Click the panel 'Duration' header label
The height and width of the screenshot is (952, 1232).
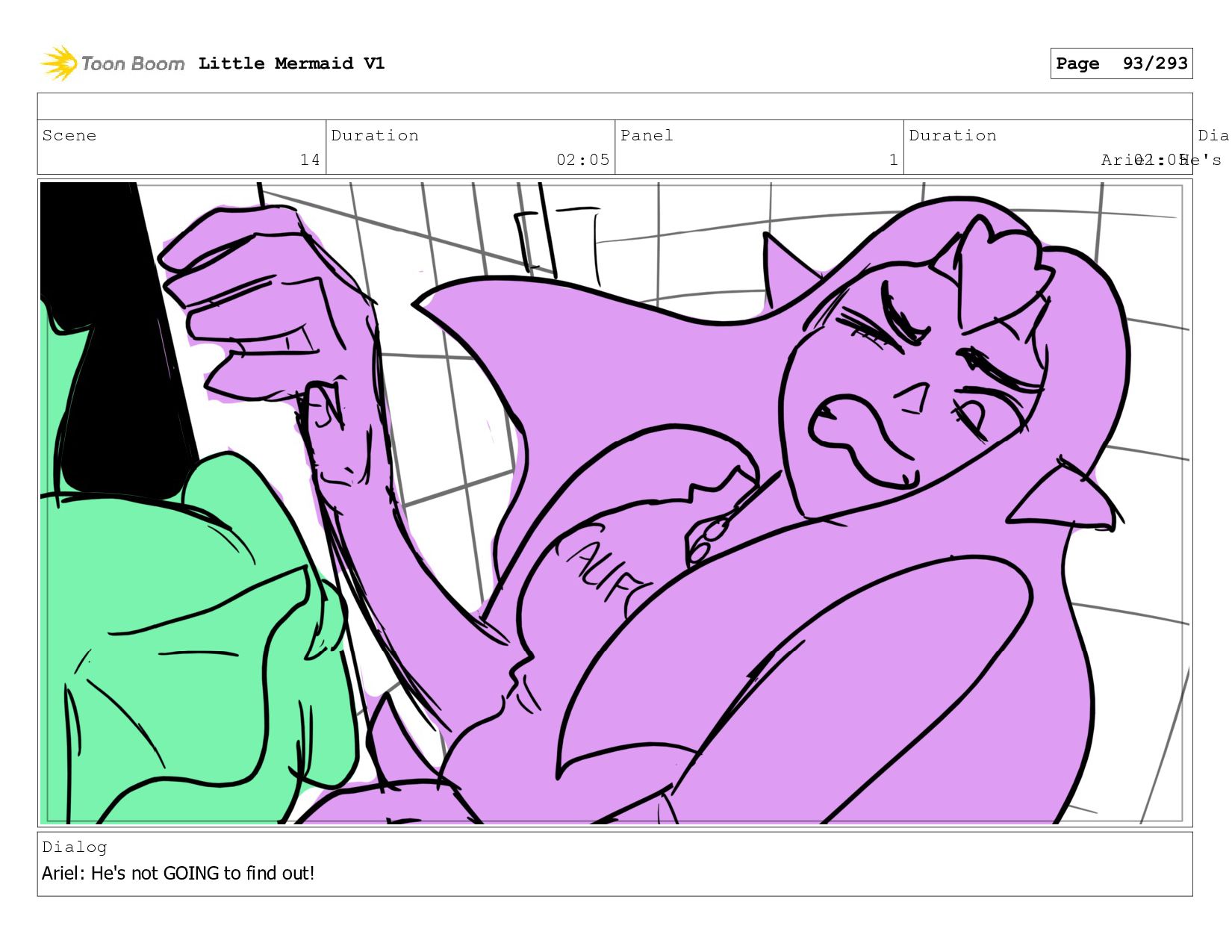953,135
